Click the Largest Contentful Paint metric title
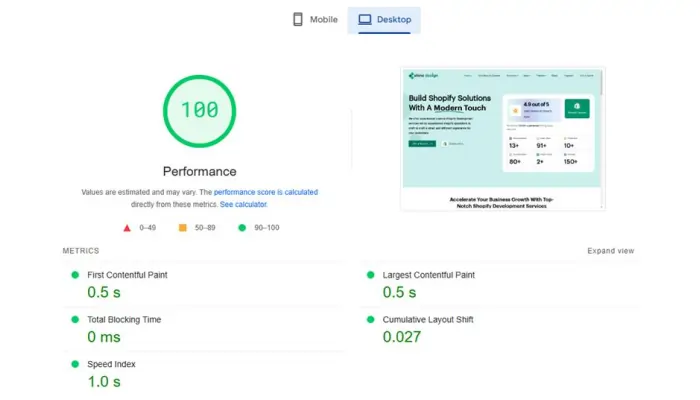The image size is (700, 400). point(429,275)
